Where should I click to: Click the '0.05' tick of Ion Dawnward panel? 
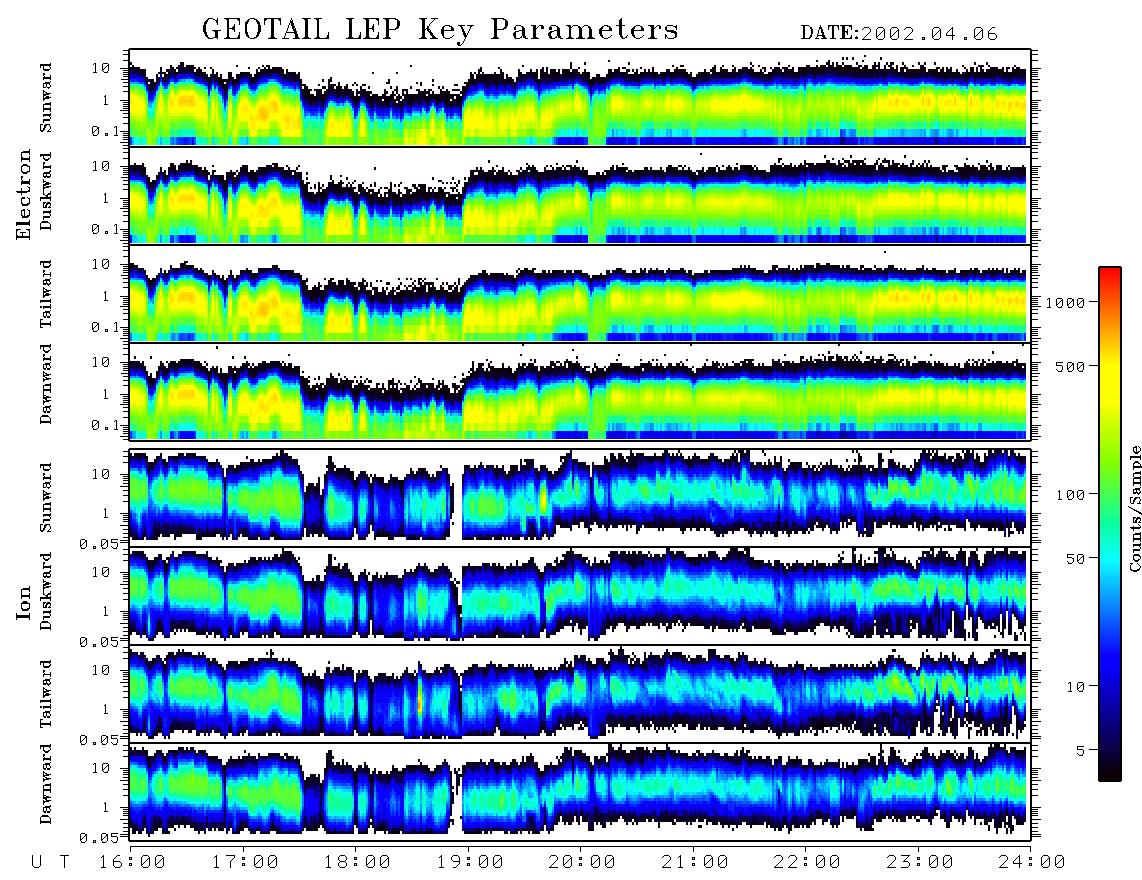100,838
